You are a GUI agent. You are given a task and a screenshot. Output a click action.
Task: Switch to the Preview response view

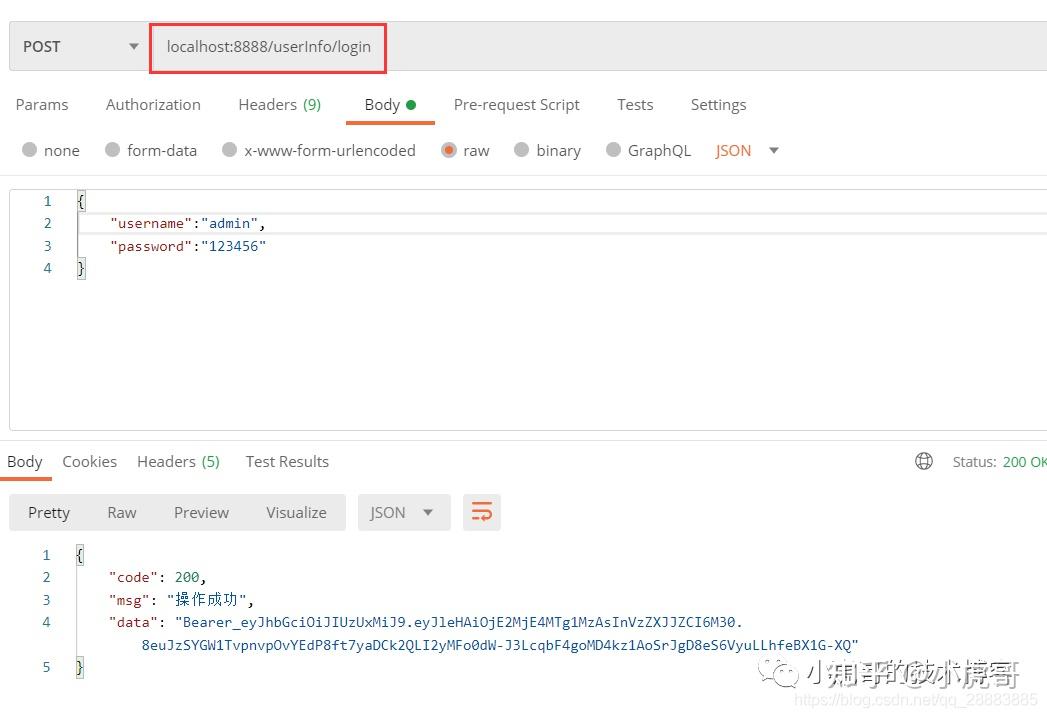[x=200, y=512]
